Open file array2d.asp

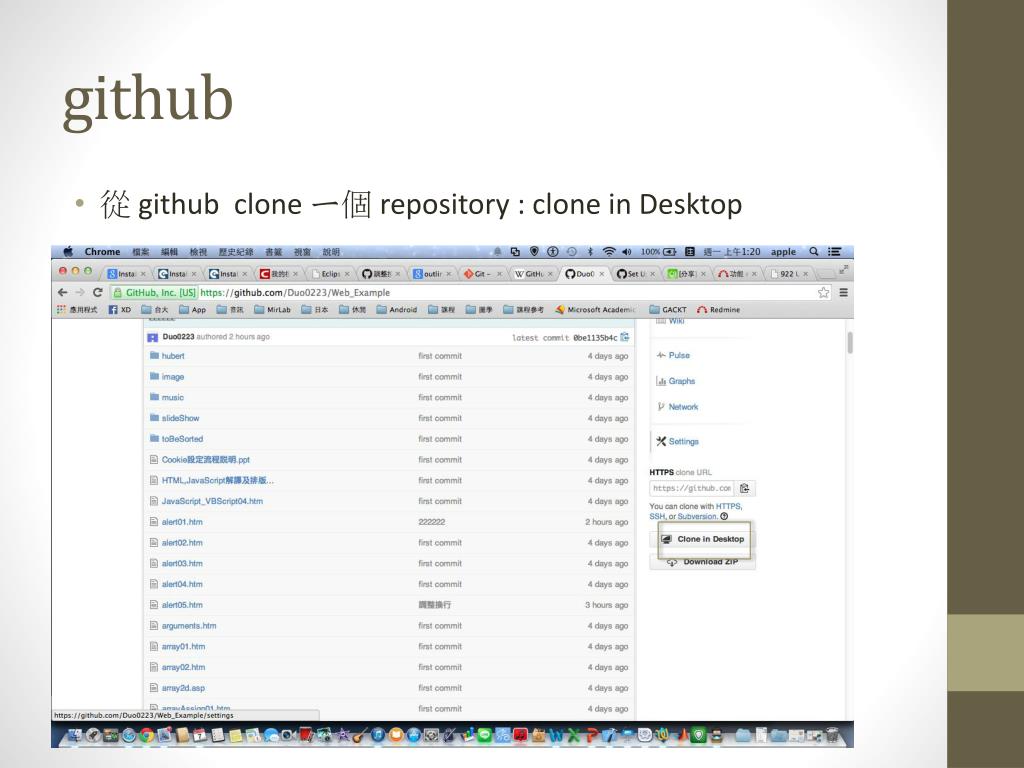click(184, 688)
